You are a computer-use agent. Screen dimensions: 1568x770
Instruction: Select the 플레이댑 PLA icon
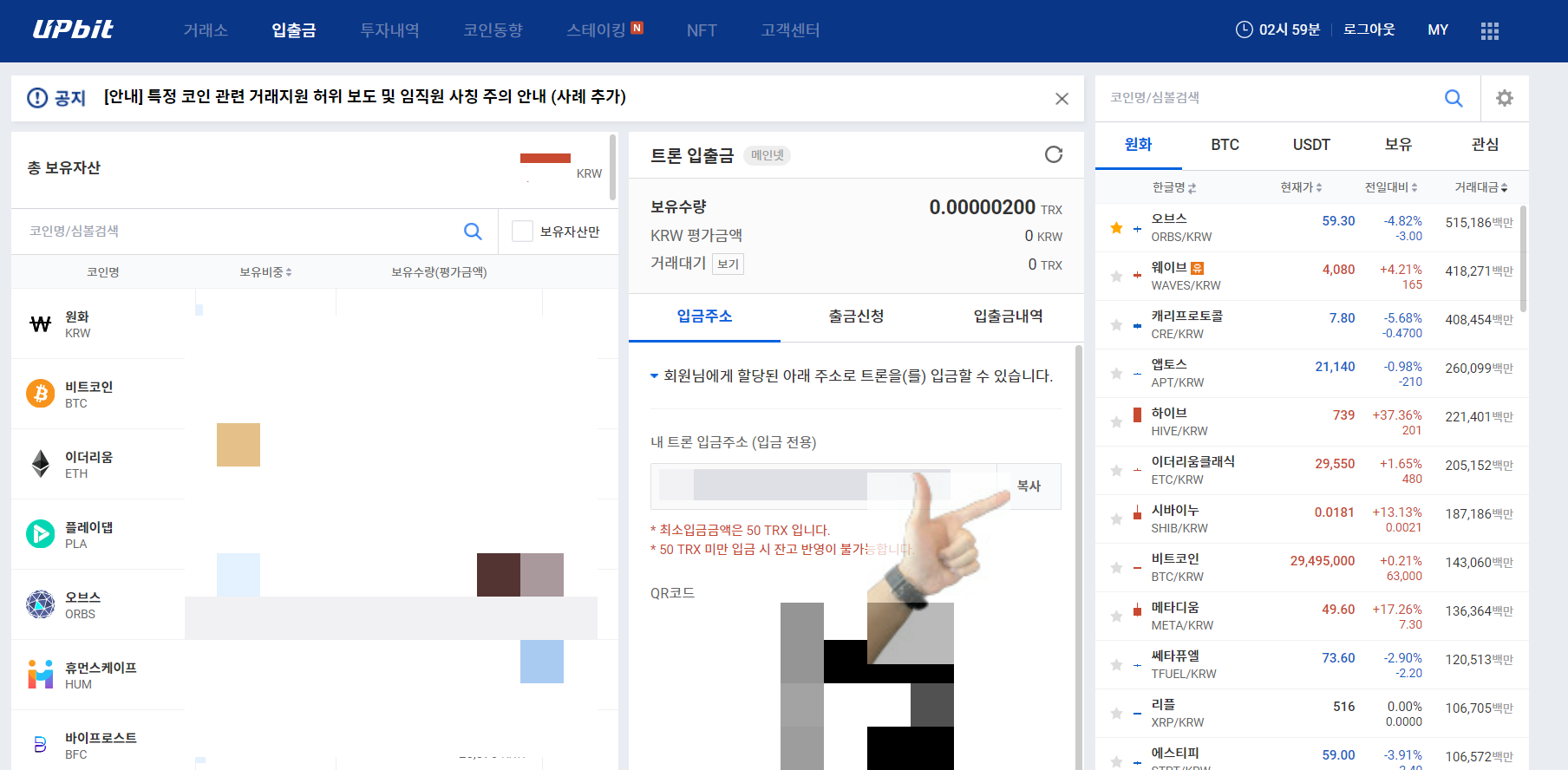[40, 534]
